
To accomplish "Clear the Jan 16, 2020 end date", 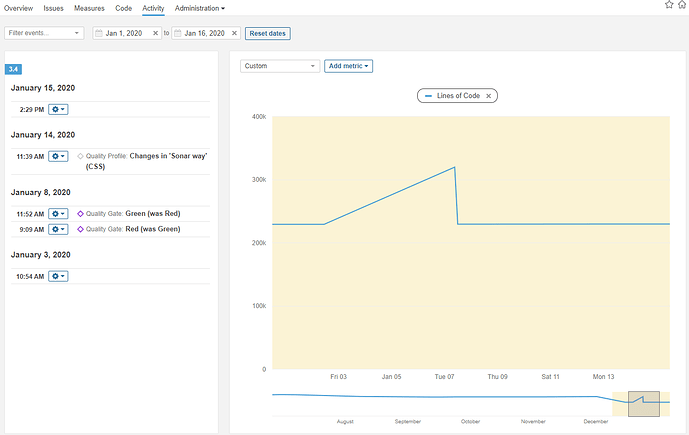I will [x=234, y=33].
